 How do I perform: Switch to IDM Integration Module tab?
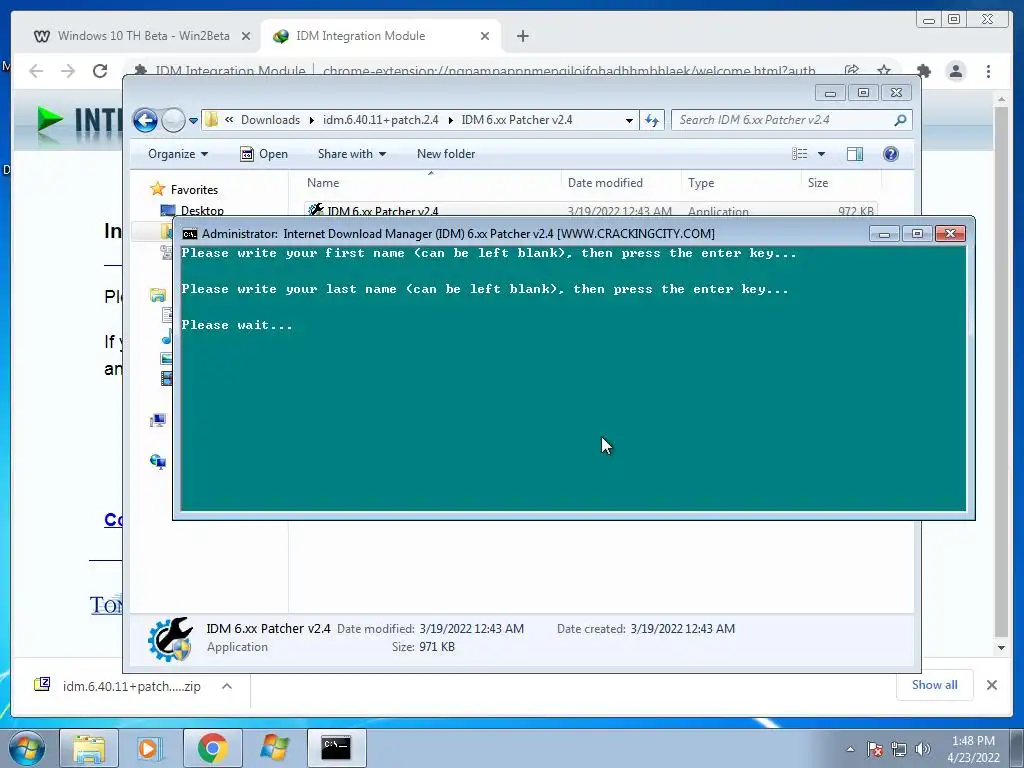click(381, 36)
